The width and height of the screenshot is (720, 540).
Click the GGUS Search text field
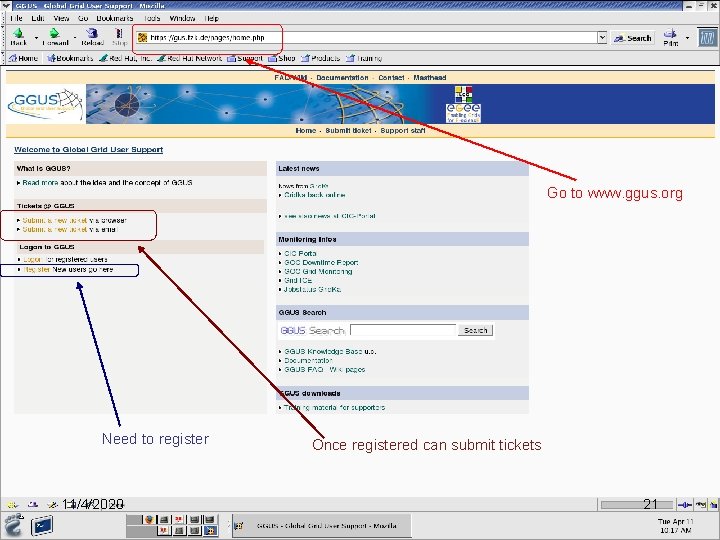tap(403, 330)
